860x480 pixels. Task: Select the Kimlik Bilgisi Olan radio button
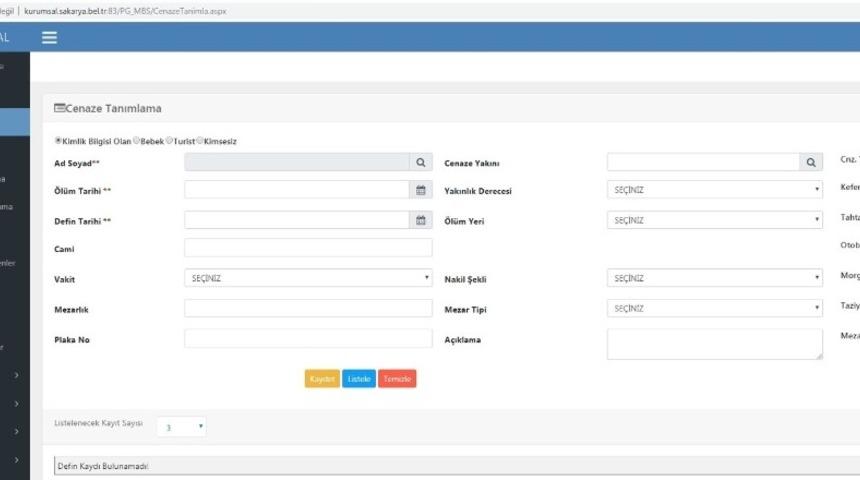(58, 141)
